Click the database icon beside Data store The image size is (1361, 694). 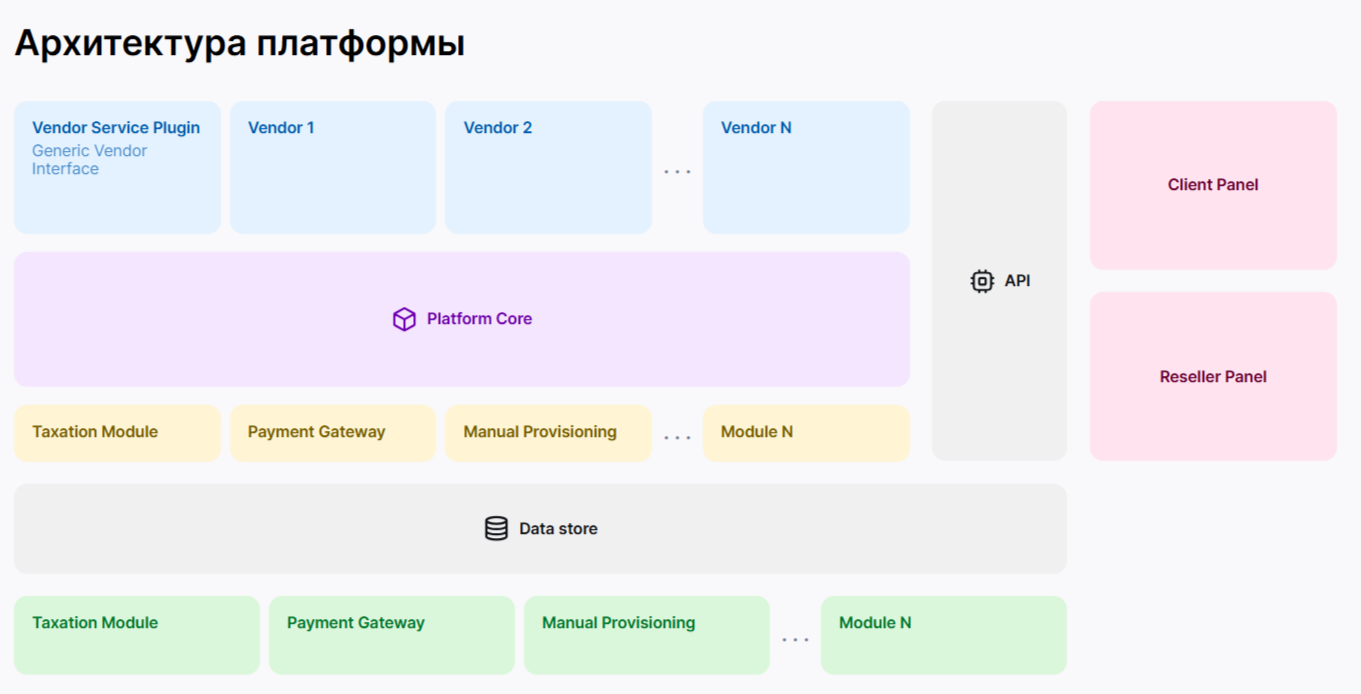tap(496, 529)
